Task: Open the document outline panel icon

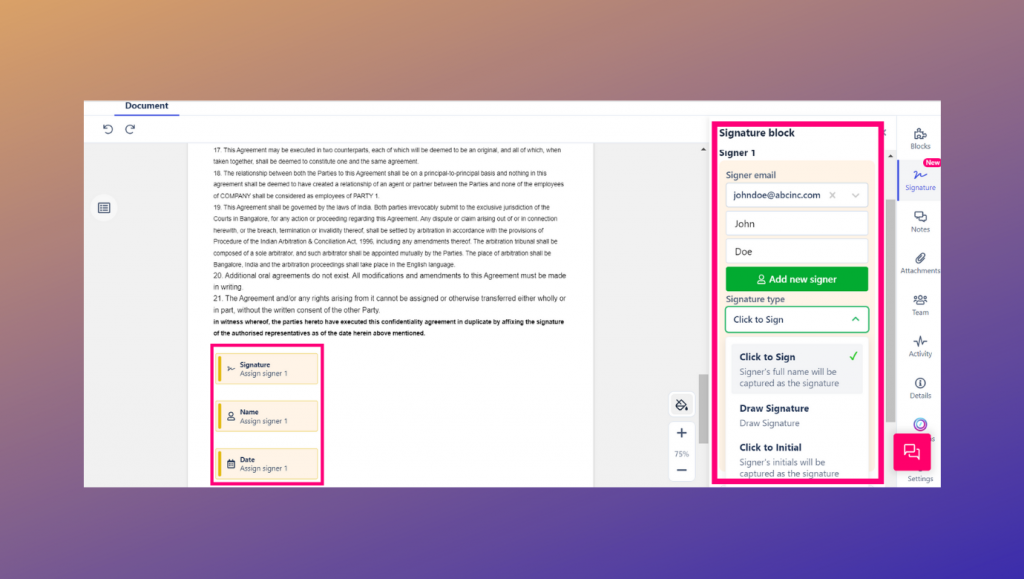Action: [x=104, y=208]
